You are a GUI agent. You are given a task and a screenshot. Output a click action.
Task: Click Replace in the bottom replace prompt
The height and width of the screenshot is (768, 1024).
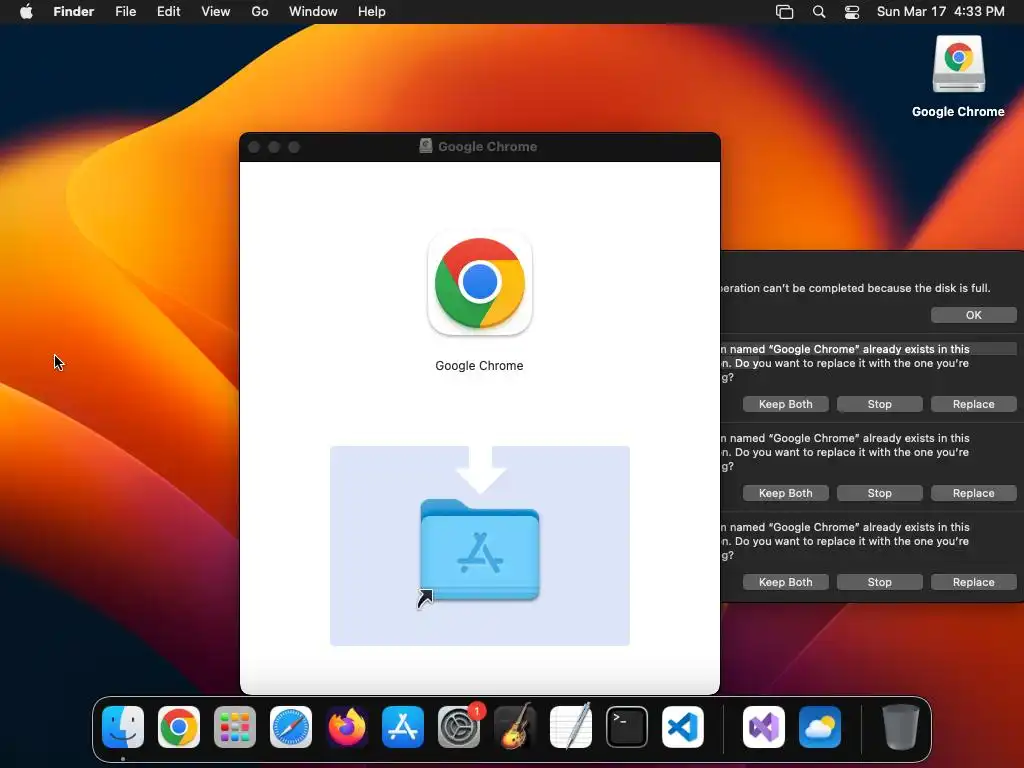(973, 582)
